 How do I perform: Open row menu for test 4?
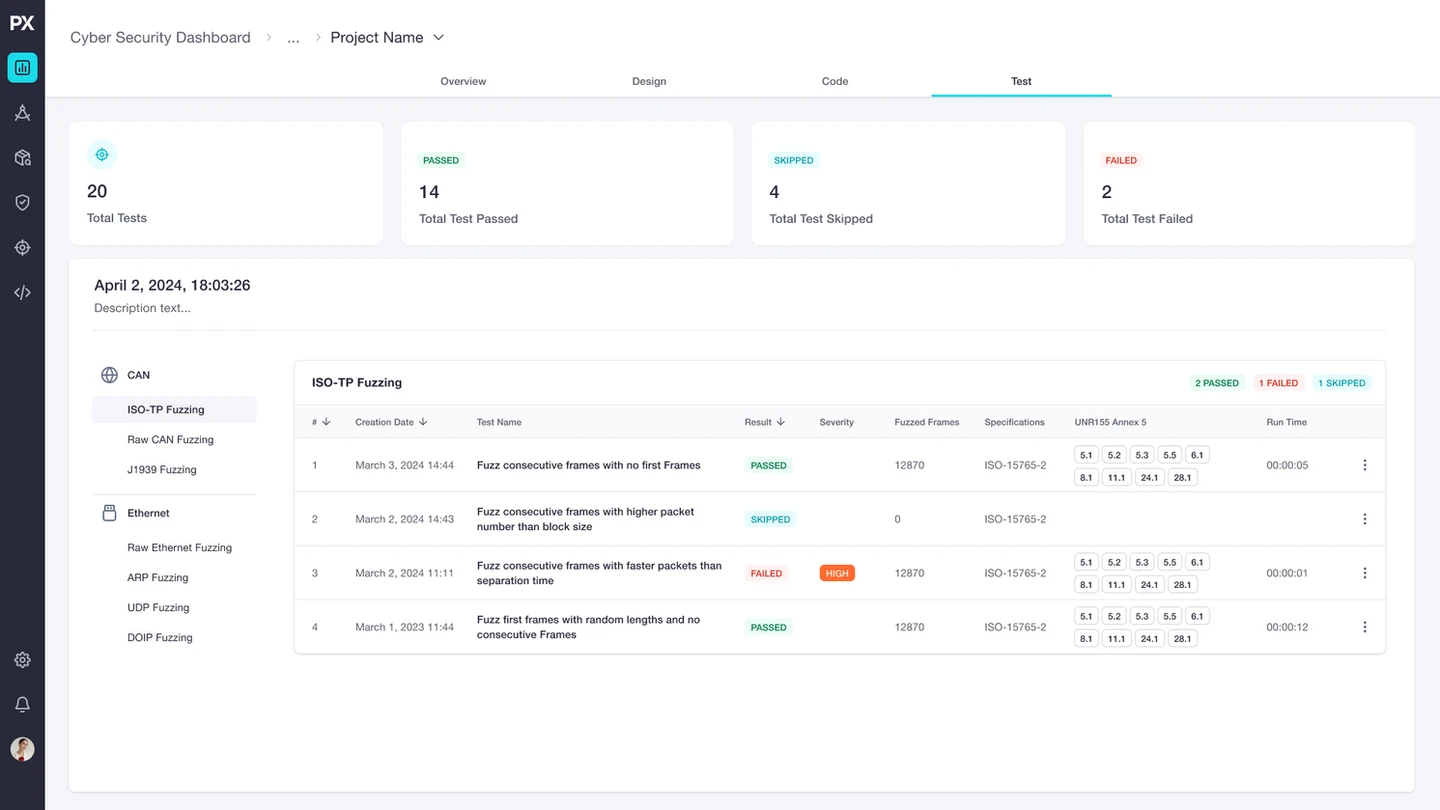pyautogui.click(x=1365, y=627)
